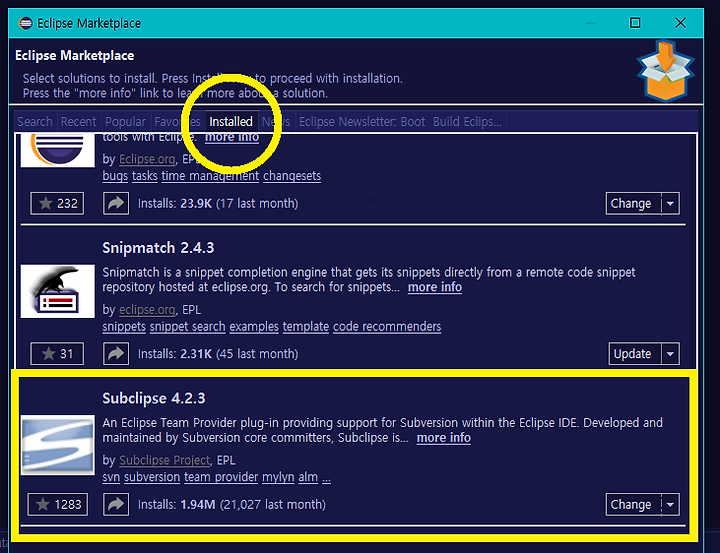
Task: Click the Eclipse logo thumbnail at top
Action: click(x=58, y=150)
